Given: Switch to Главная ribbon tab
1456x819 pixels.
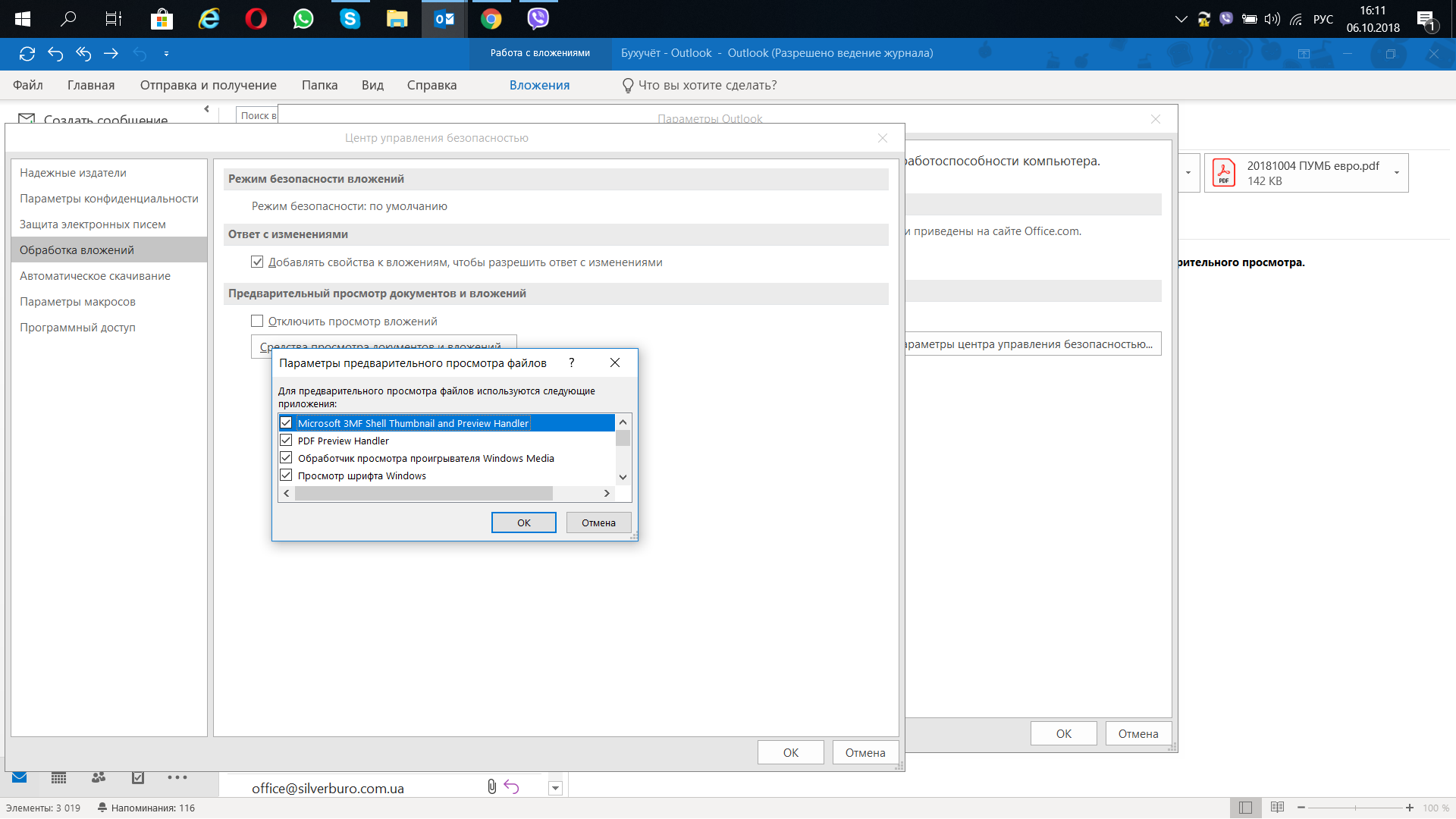Looking at the screenshot, I should [91, 85].
